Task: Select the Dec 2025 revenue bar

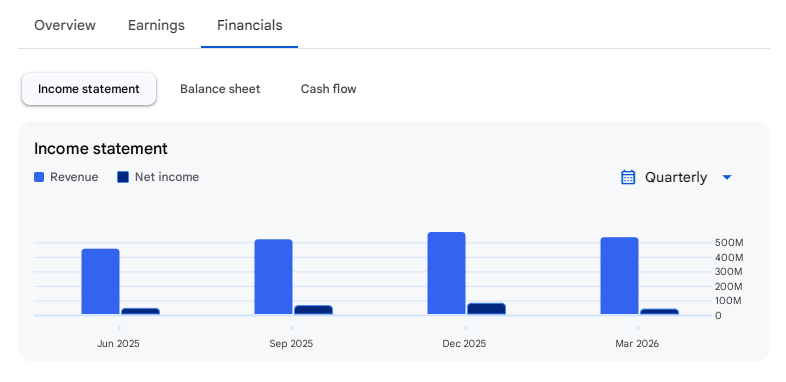Action: 447,273
